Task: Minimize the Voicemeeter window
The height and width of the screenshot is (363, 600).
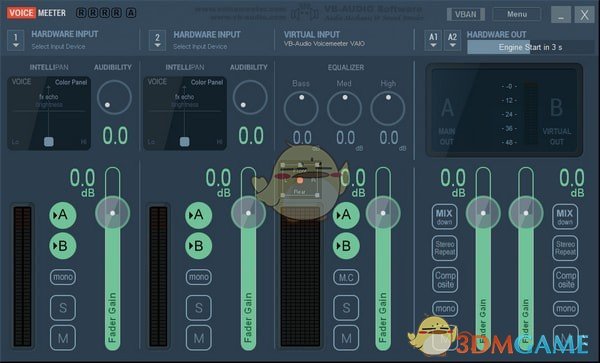Action: [x=561, y=15]
